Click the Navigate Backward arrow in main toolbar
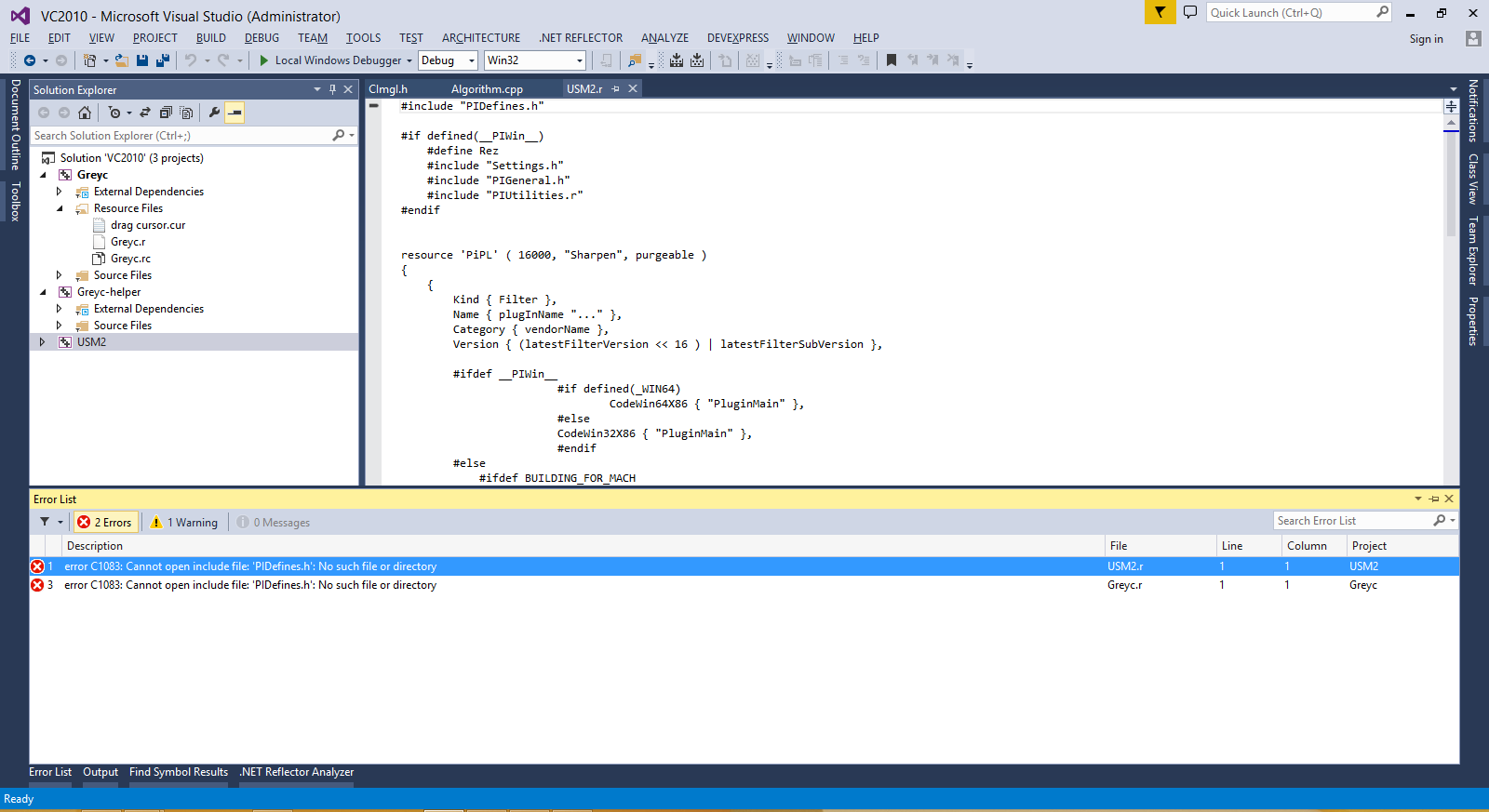Viewport: 1489px width, 812px height. pyautogui.click(x=30, y=60)
